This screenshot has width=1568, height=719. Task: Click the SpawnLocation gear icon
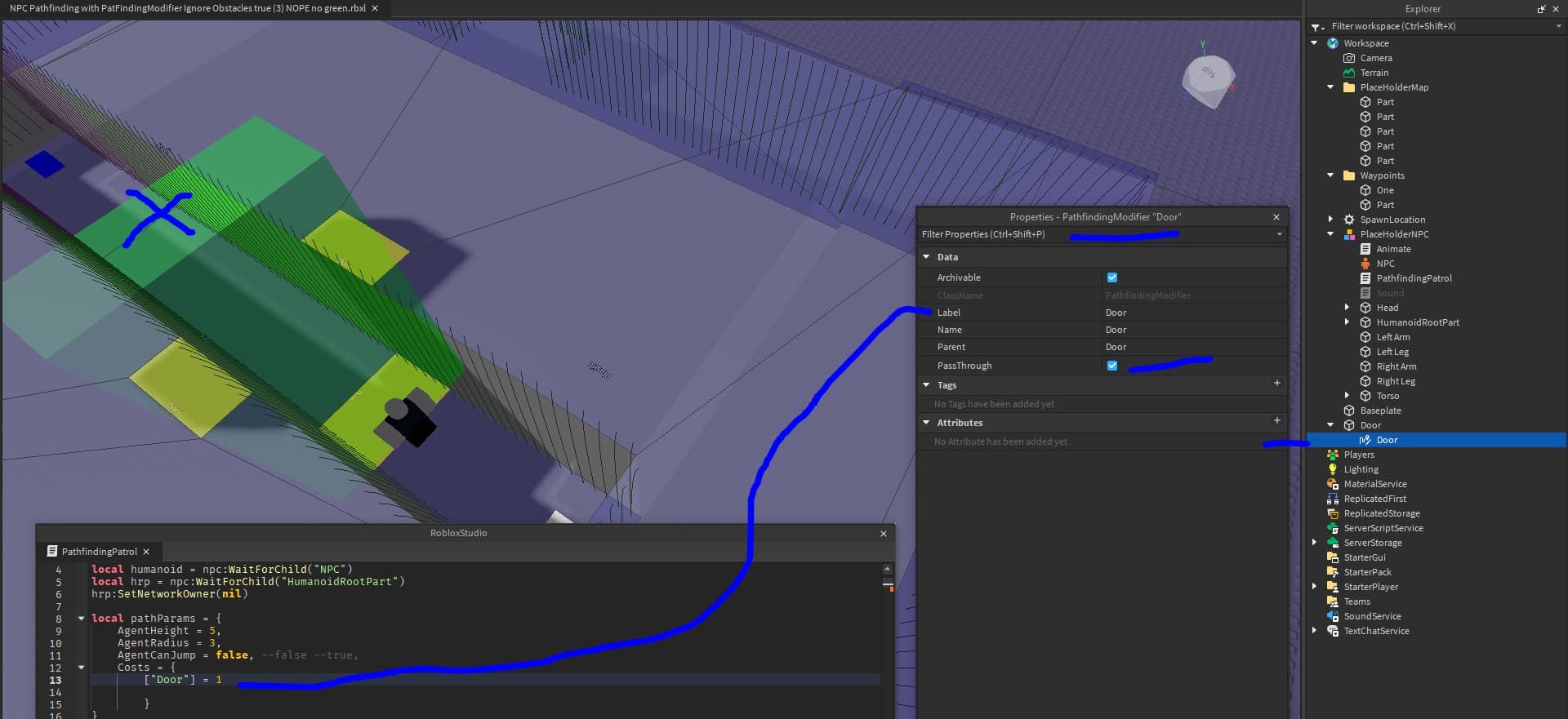pyautogui.click(x=1349, y=220)
